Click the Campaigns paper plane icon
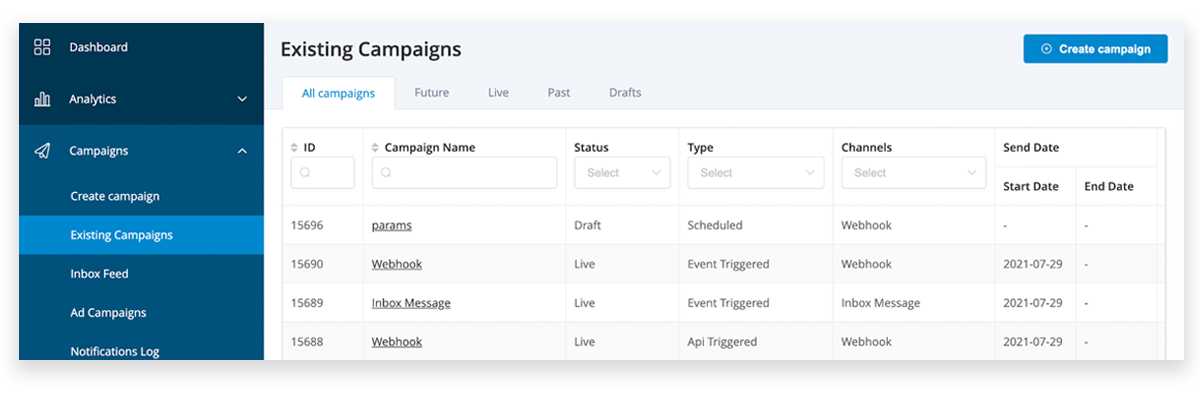Screen dimensions: 1200x413 click(x=42, y=151)
